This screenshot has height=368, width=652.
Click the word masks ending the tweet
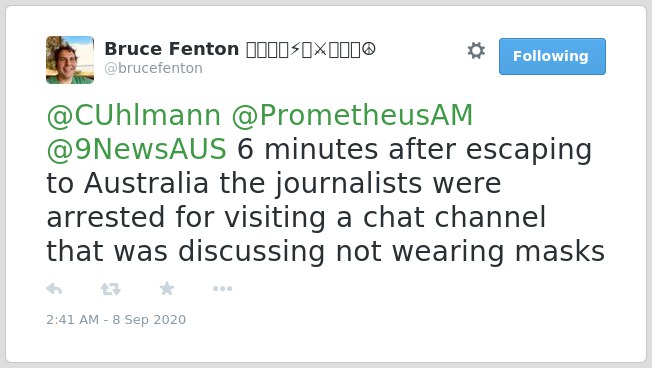(x=560, y=252)
